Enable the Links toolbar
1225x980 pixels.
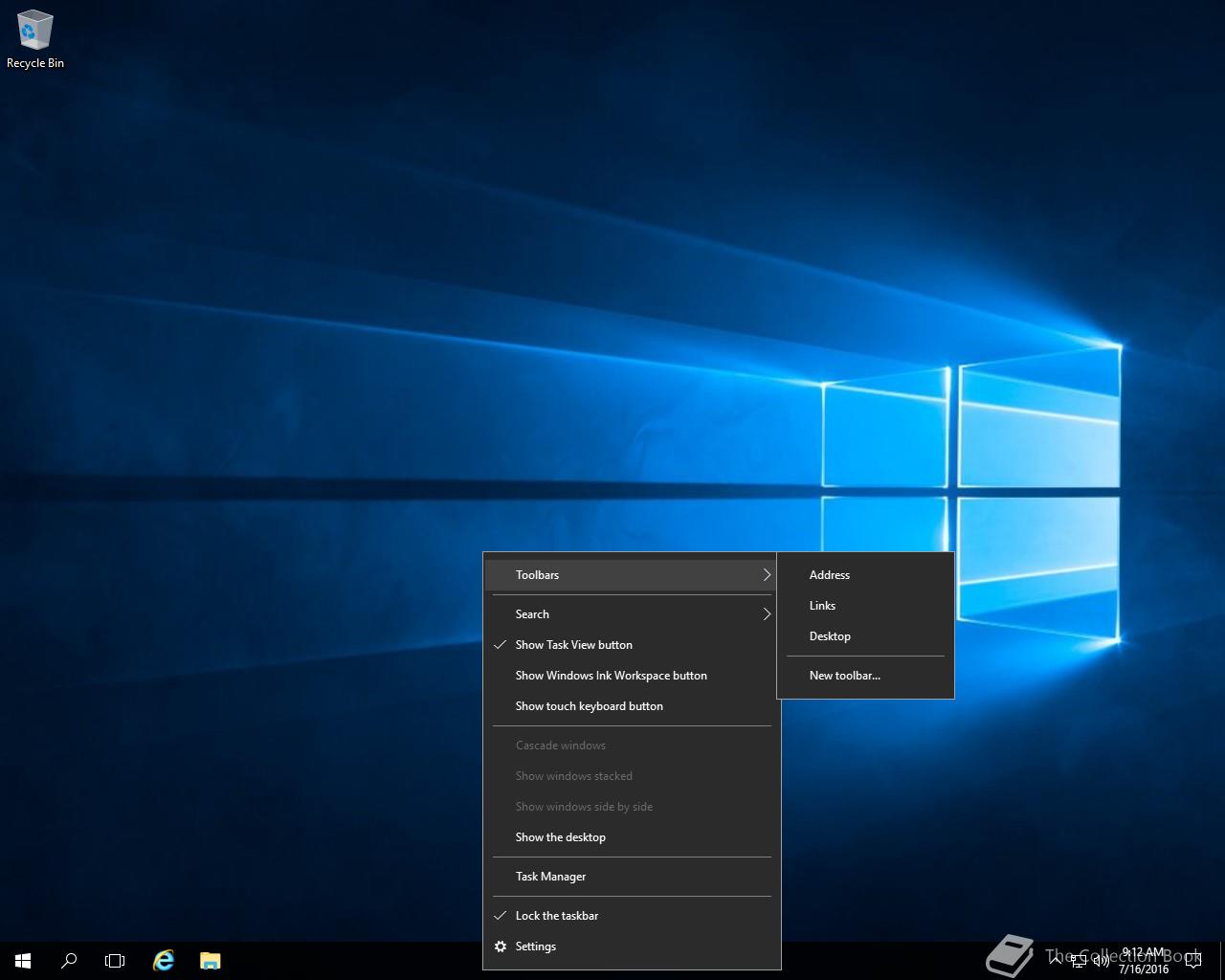865,606
